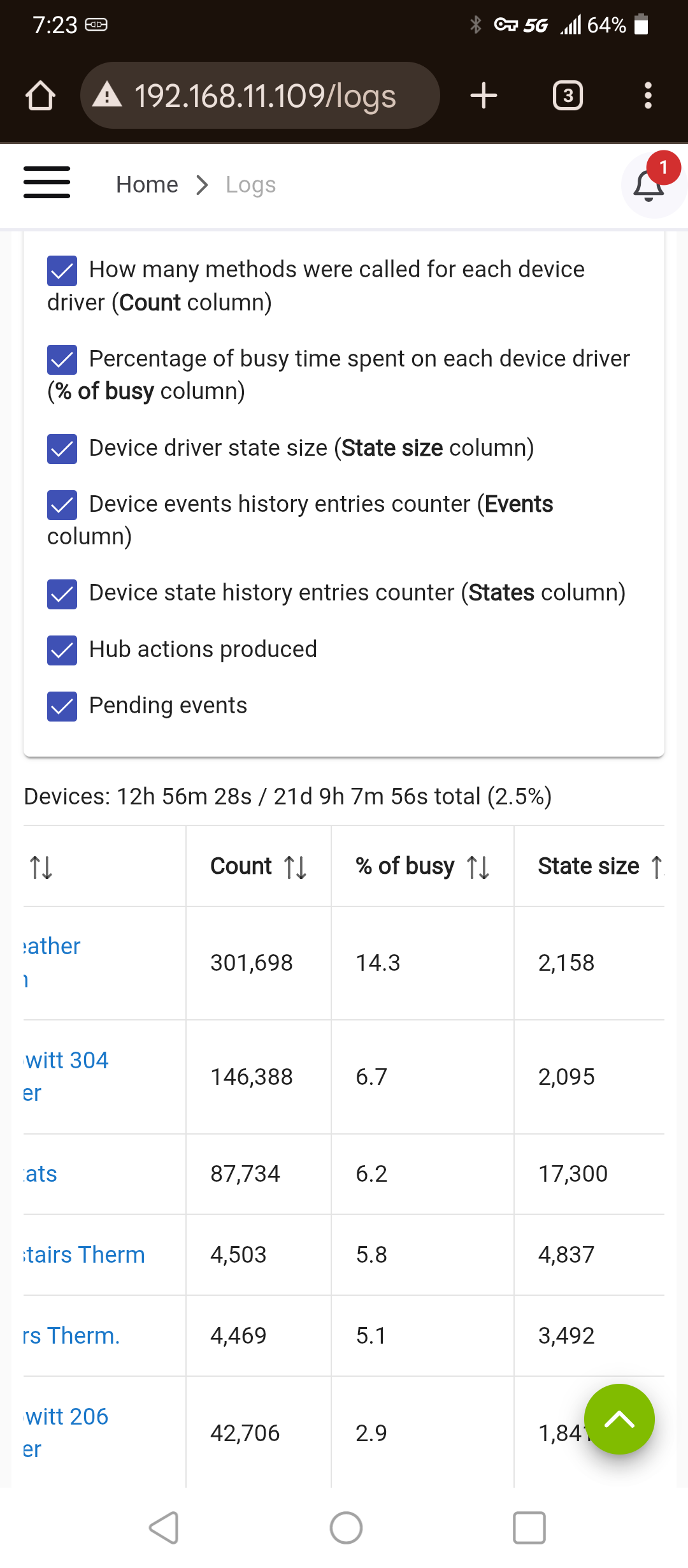The height and width of the screenshot is (1568, 688).
Task: Tap the browser home icon
Action: click(x=40, y=96)
